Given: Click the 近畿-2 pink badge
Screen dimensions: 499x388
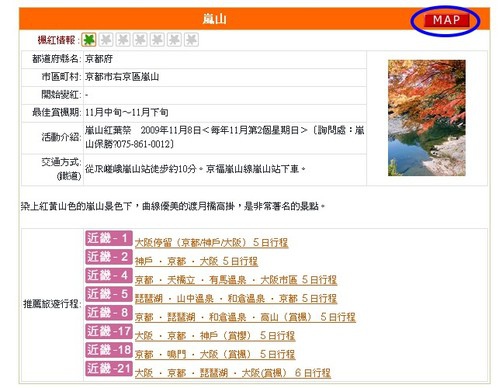Looking at the screenshot, I should click(x=108, y=257).
